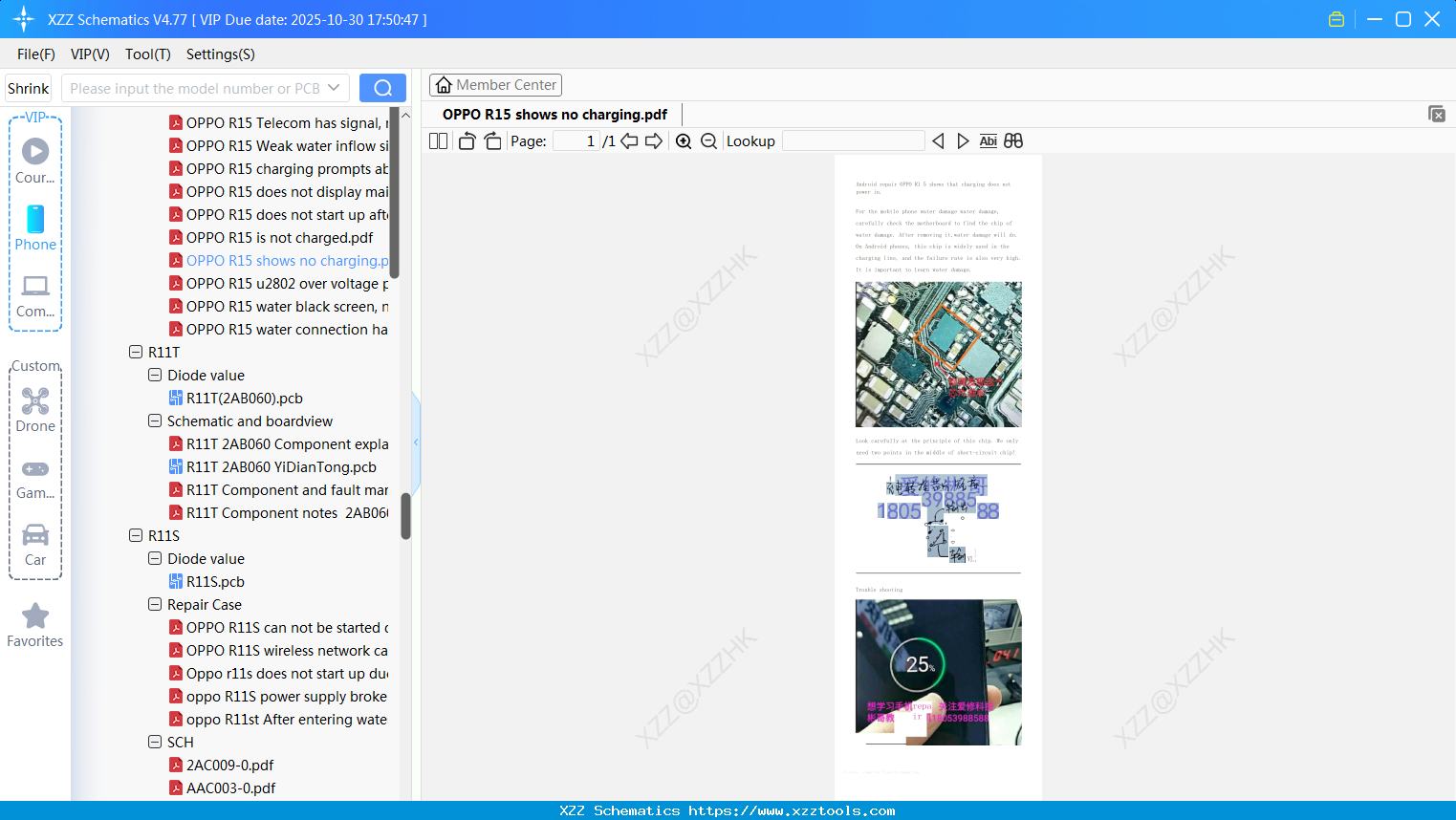The height and width of the screenshot is (820, 1456).
Task: Open 2AC009-0.pdf schematic
Action: click(229, 766)
